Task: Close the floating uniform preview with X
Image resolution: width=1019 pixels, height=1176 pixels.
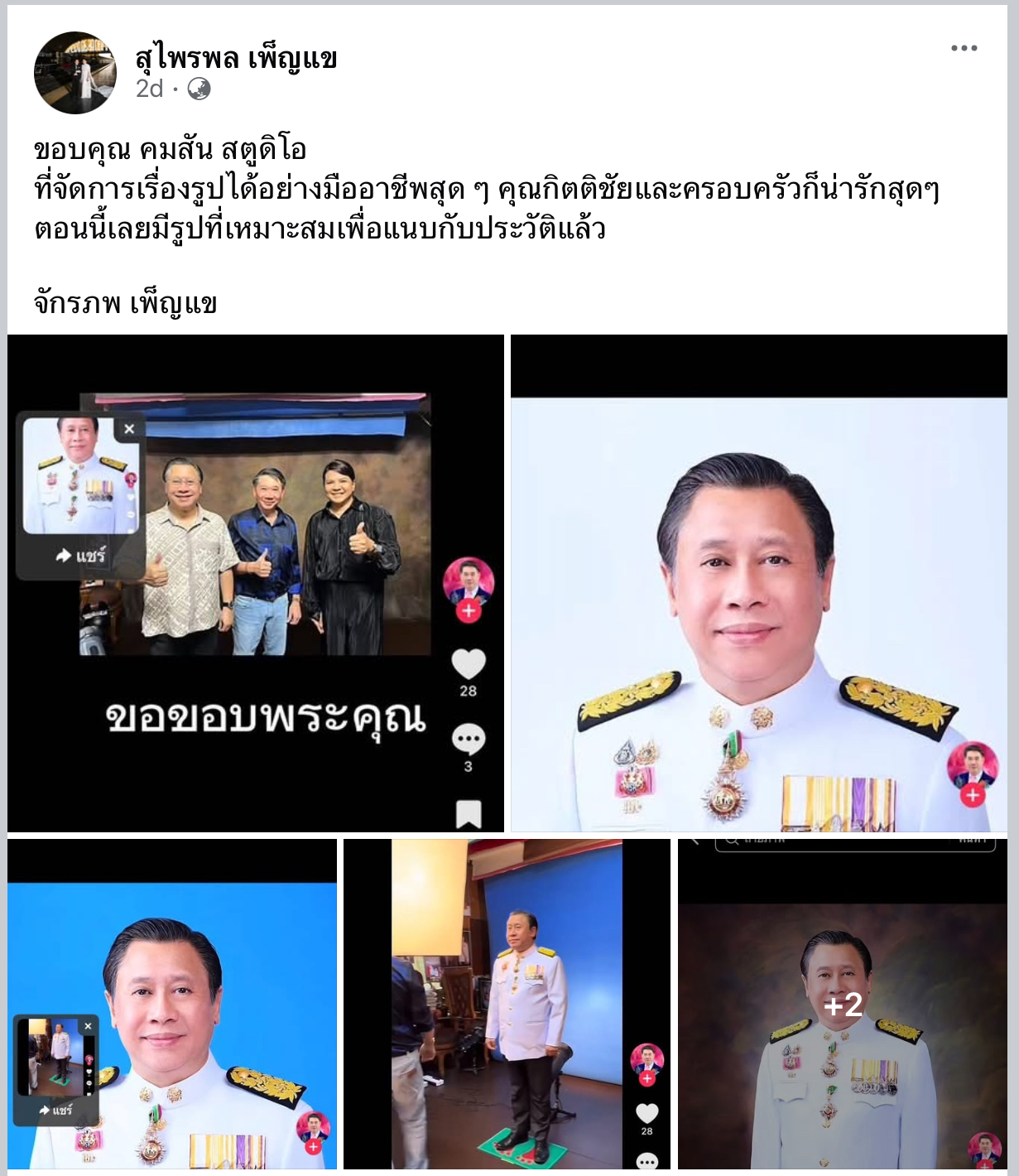Action: pos(129,429)
